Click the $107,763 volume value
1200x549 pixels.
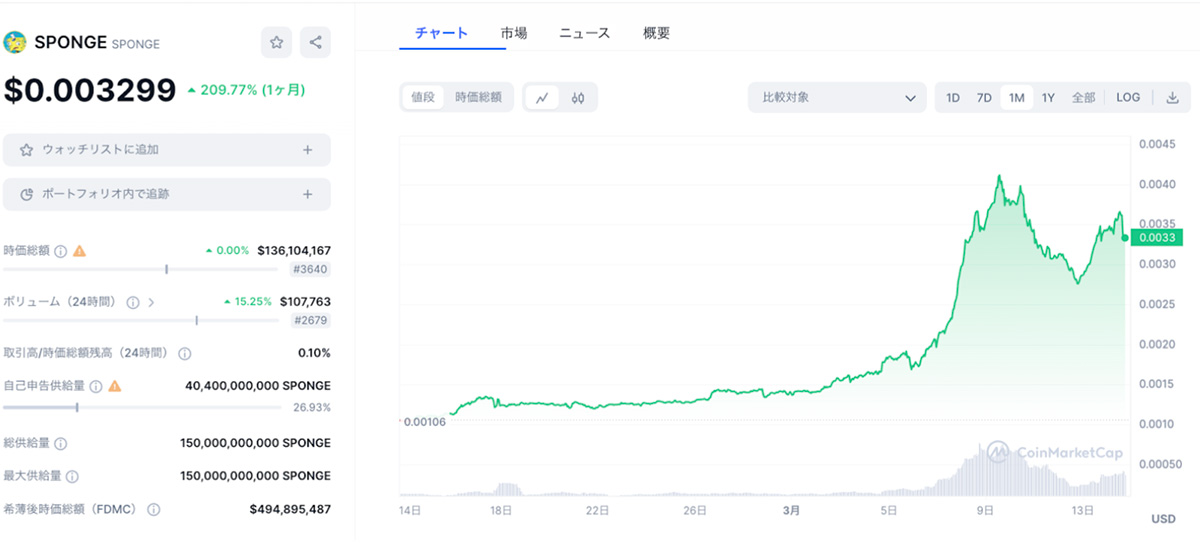(x=305, y=302)
